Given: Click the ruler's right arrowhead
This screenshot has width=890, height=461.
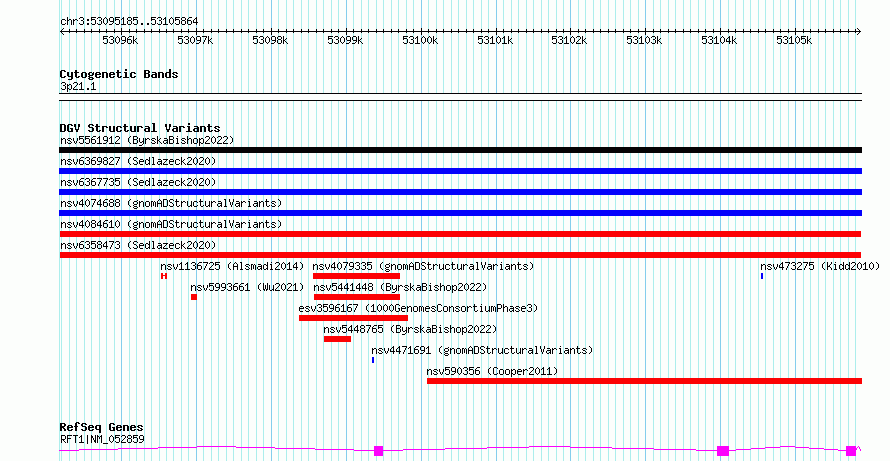Looking at the screenshot, I should (859, 32).
